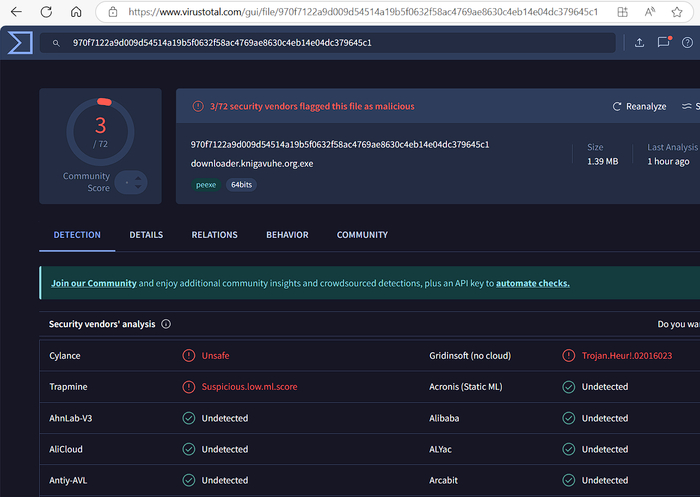Screen dimensions: 700x497
Task: Open the VirusTotal logo home link
Action: (20, 43)
